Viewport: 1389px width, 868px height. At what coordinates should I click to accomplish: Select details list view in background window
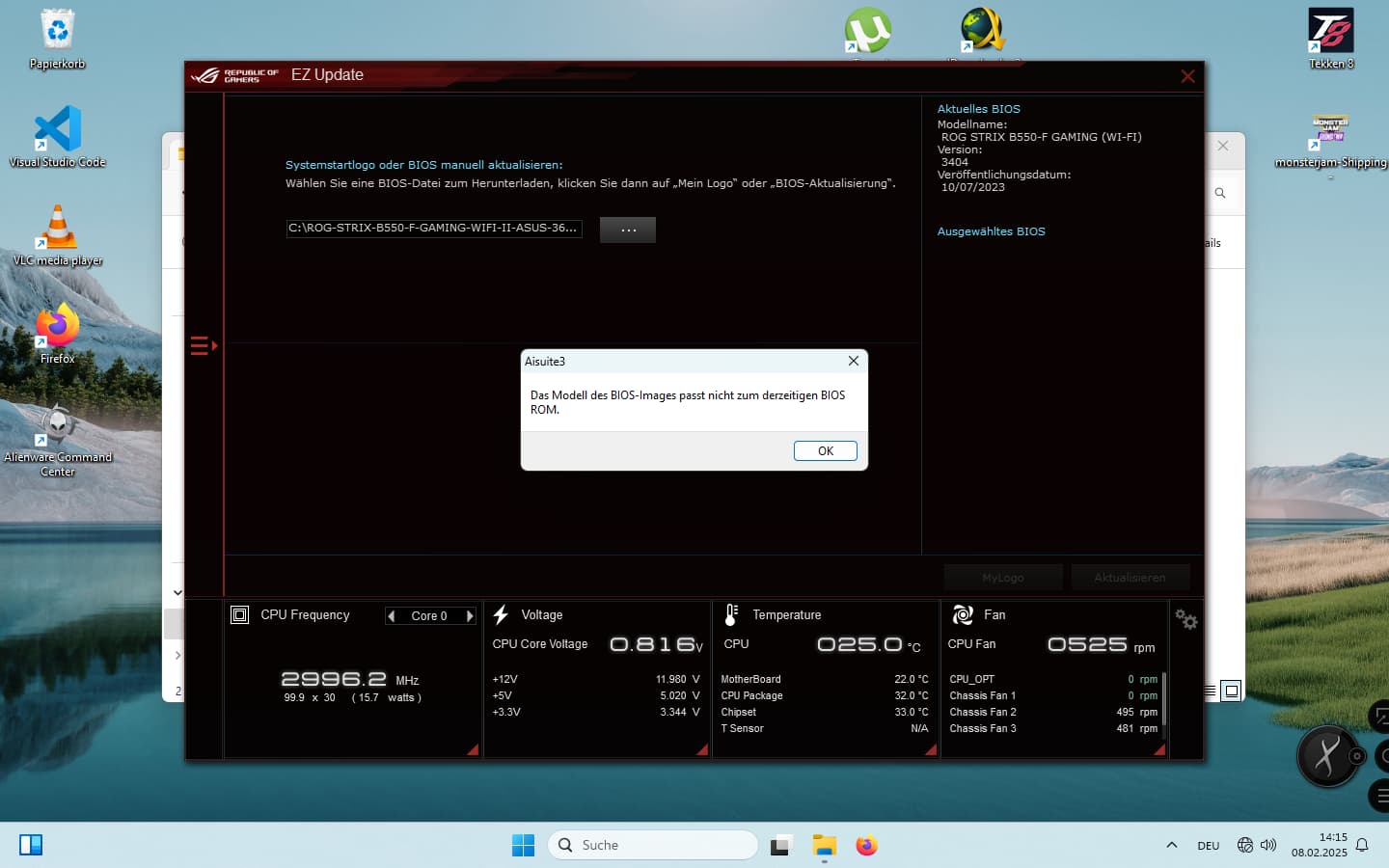point(1212,691)
